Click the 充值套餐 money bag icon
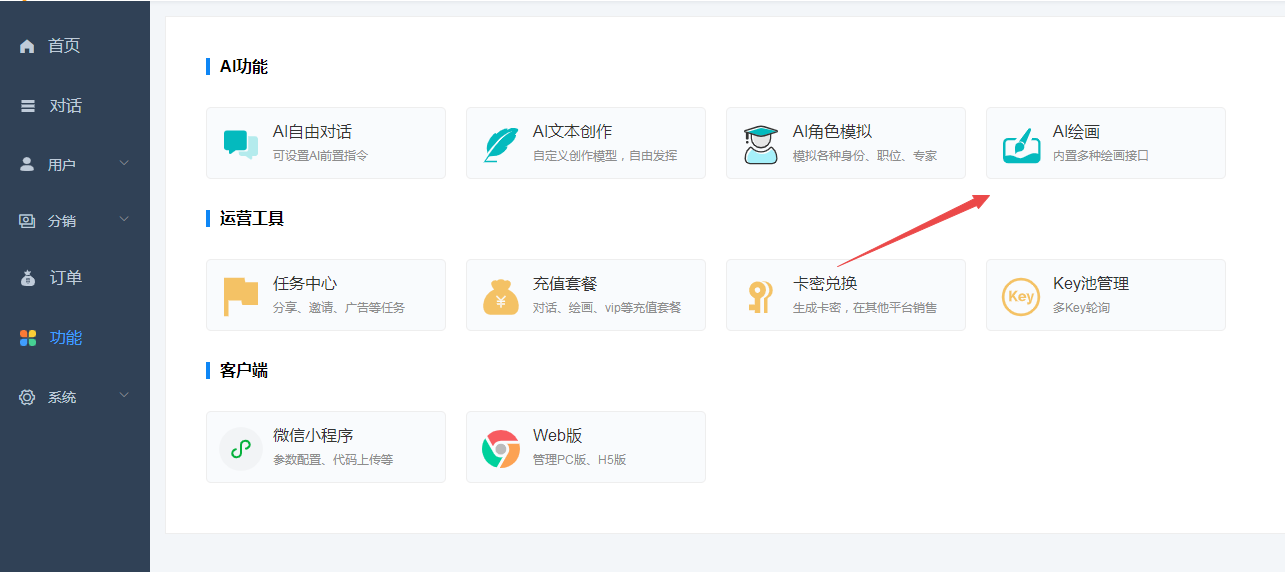1285x572 pixels. tap(501, 296)
